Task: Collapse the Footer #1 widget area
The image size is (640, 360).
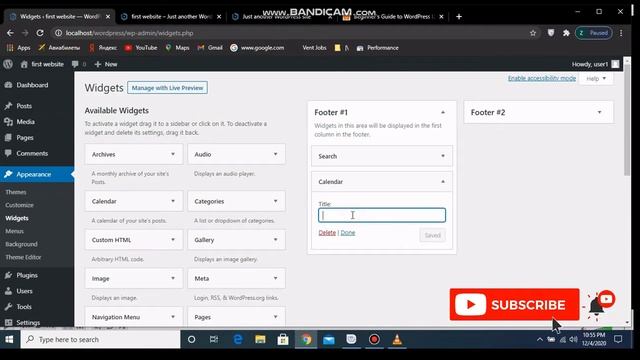Action: (x=443, y=112)
